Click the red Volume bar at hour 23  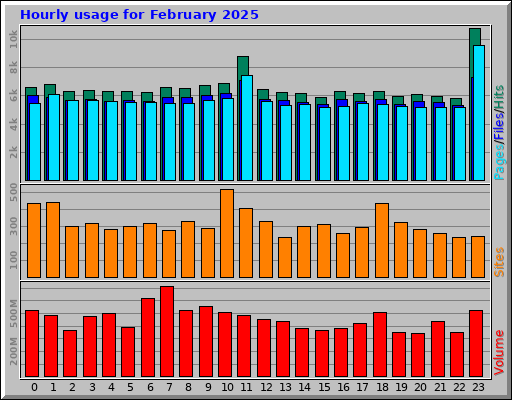pos(476,343)
